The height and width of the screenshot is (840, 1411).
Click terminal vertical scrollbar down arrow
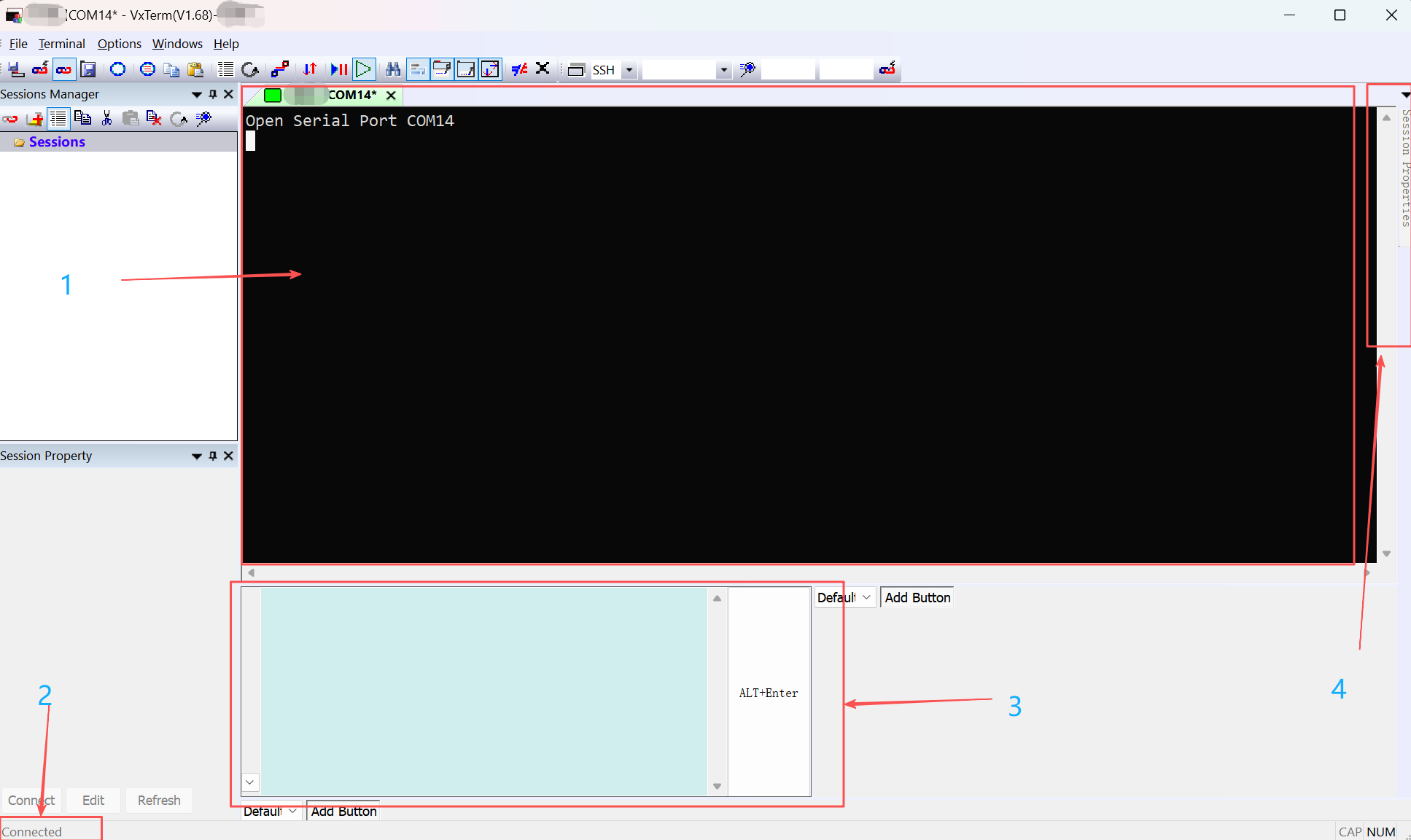pos(1386,554)
